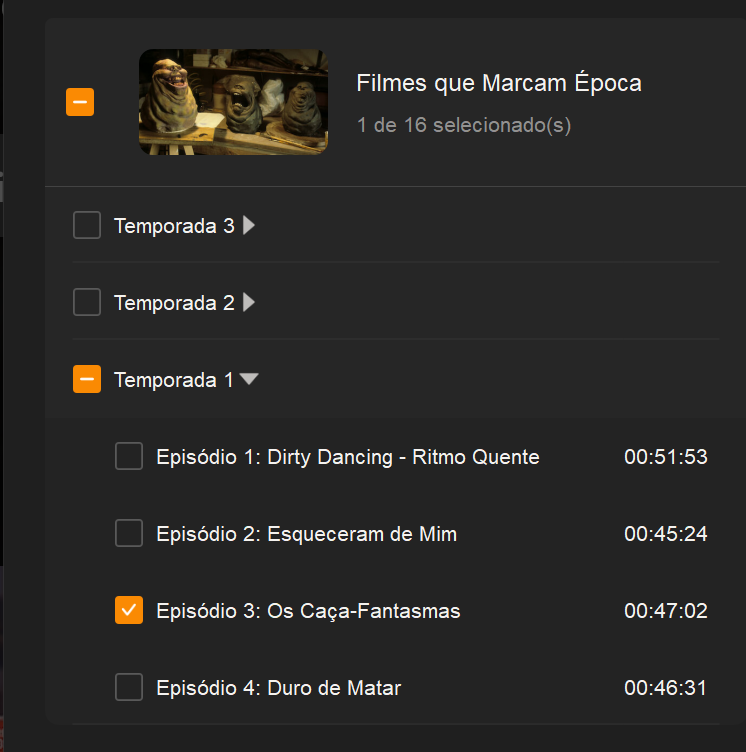The height and width of the screenshot is (752, 746).
Task: Select Episódio 2 Esqueceram de Mim checkbox
Action: [x=129, y=534]
